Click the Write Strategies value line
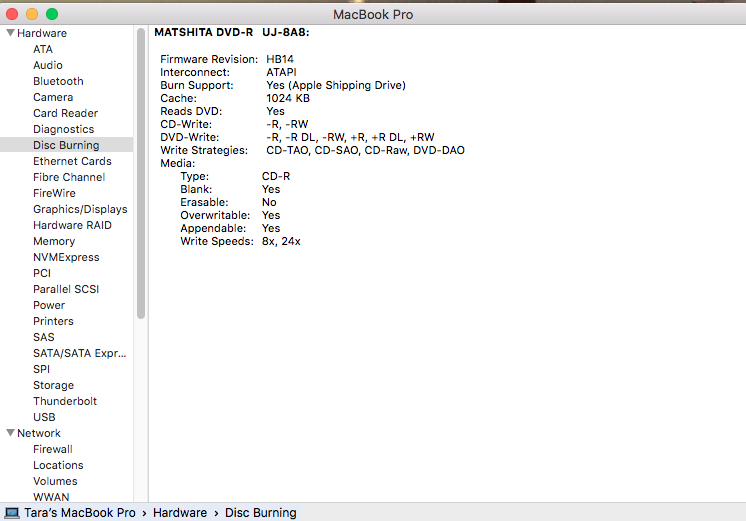 pos(365,150)
